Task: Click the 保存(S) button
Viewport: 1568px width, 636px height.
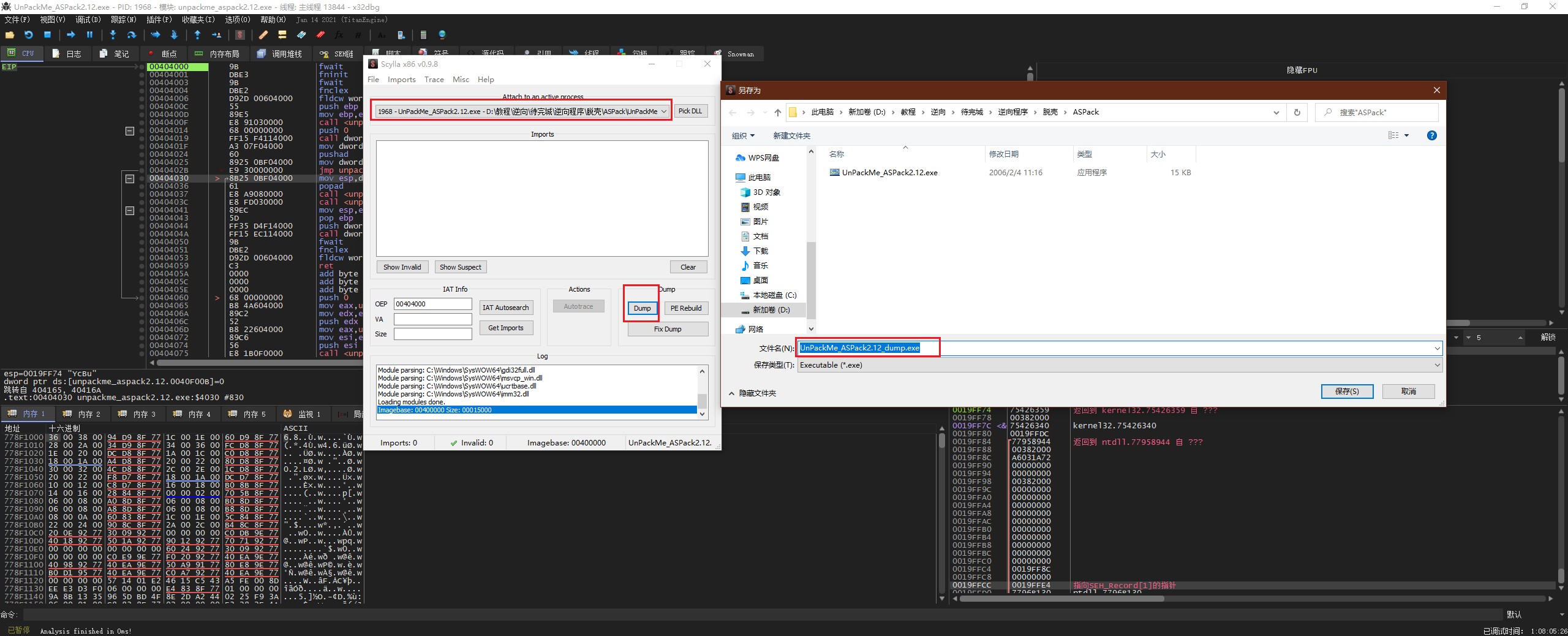Action: [1346, 392]
